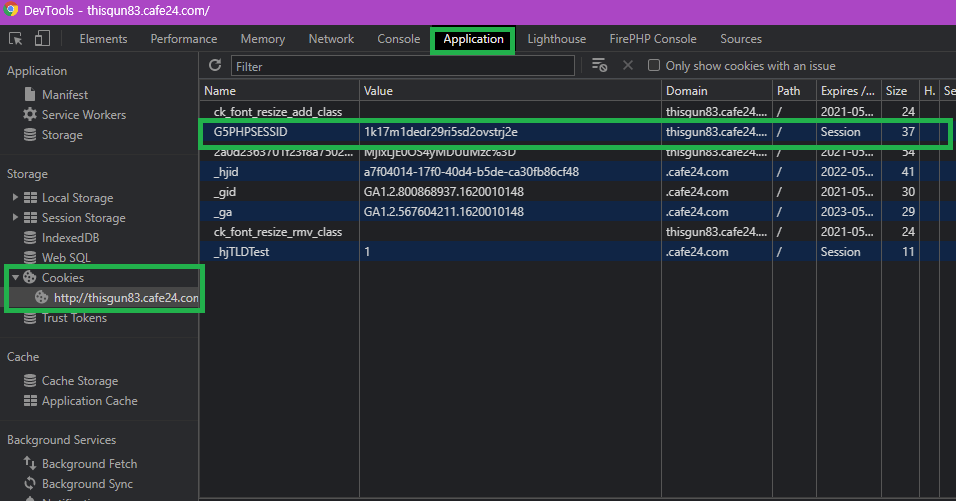The image size is (956, 501).
Task: Open Background Fetch service item
Action: click(89, 464)
